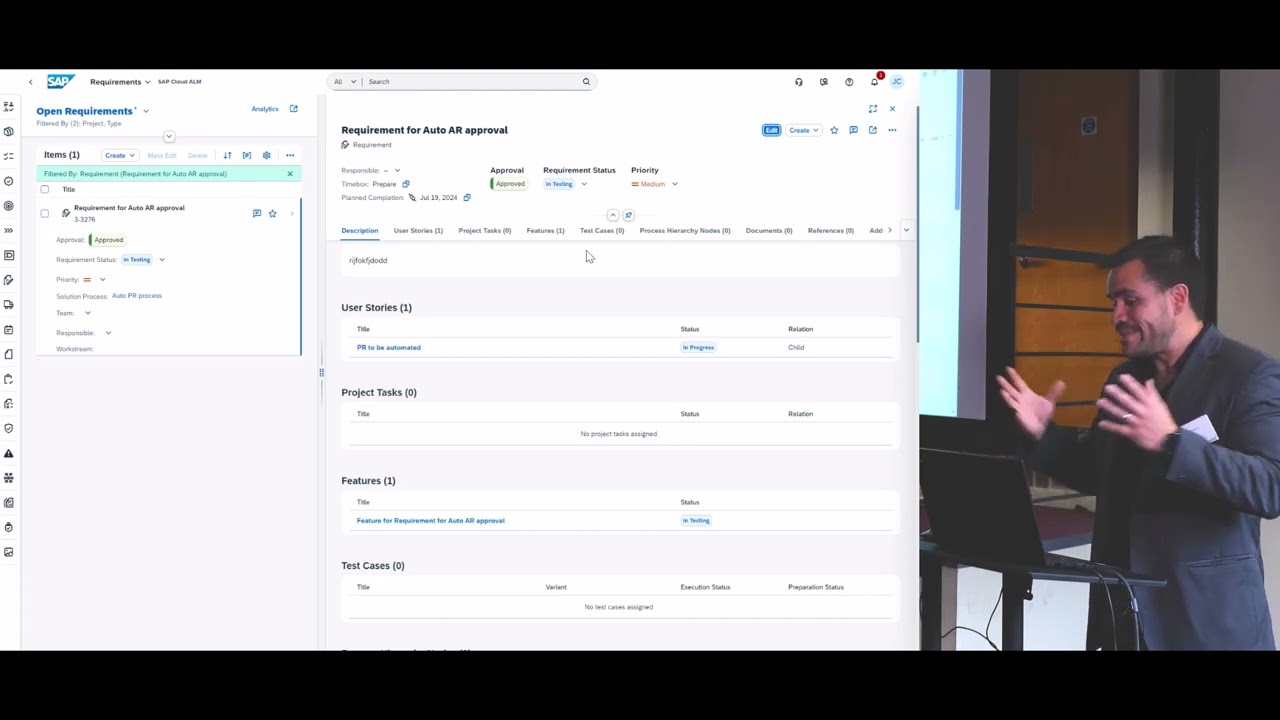Remove the Filtered By Requirement banner
This screenshot has height=720, width=1280.
click(290, 174)
